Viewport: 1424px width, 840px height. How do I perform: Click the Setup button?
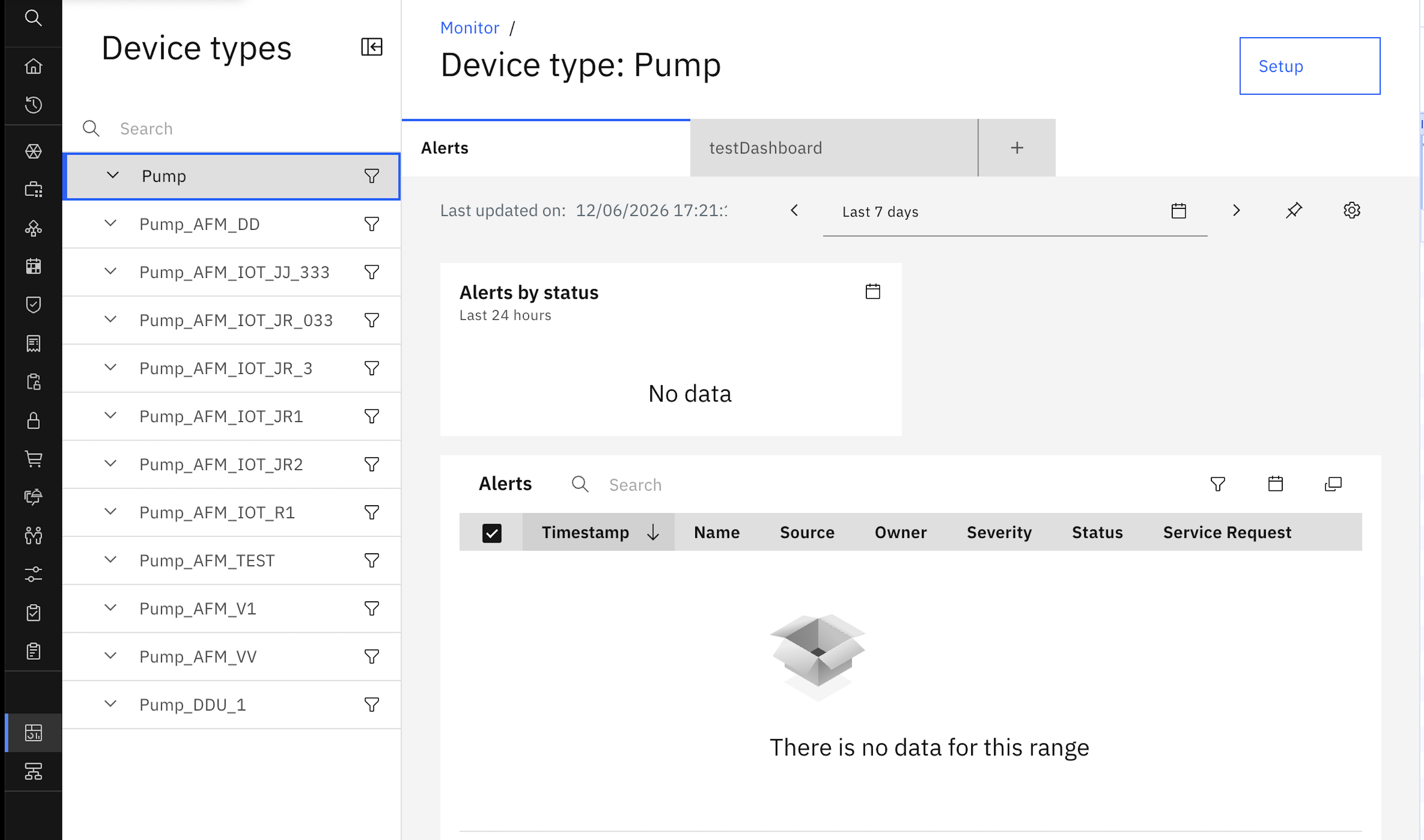1310,66
